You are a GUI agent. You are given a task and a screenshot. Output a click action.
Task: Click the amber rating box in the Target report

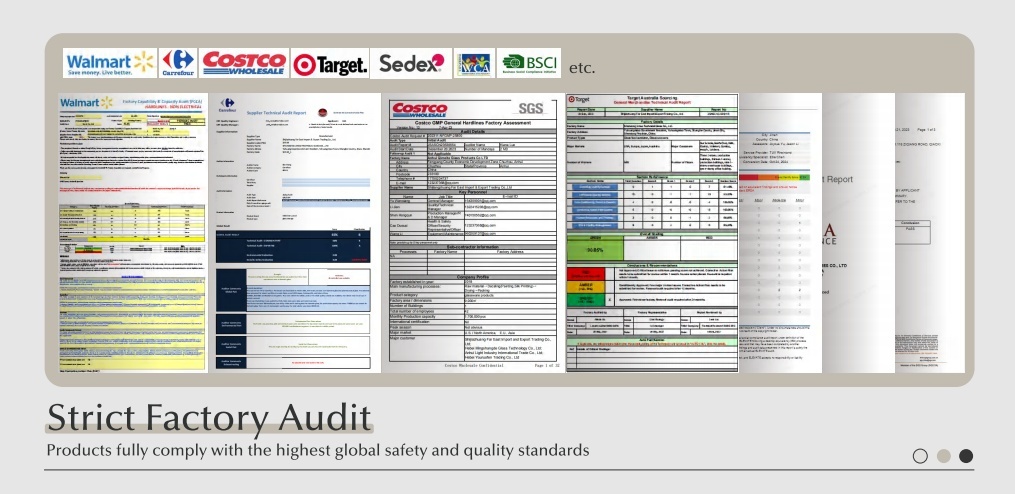[x=586, y=287]
